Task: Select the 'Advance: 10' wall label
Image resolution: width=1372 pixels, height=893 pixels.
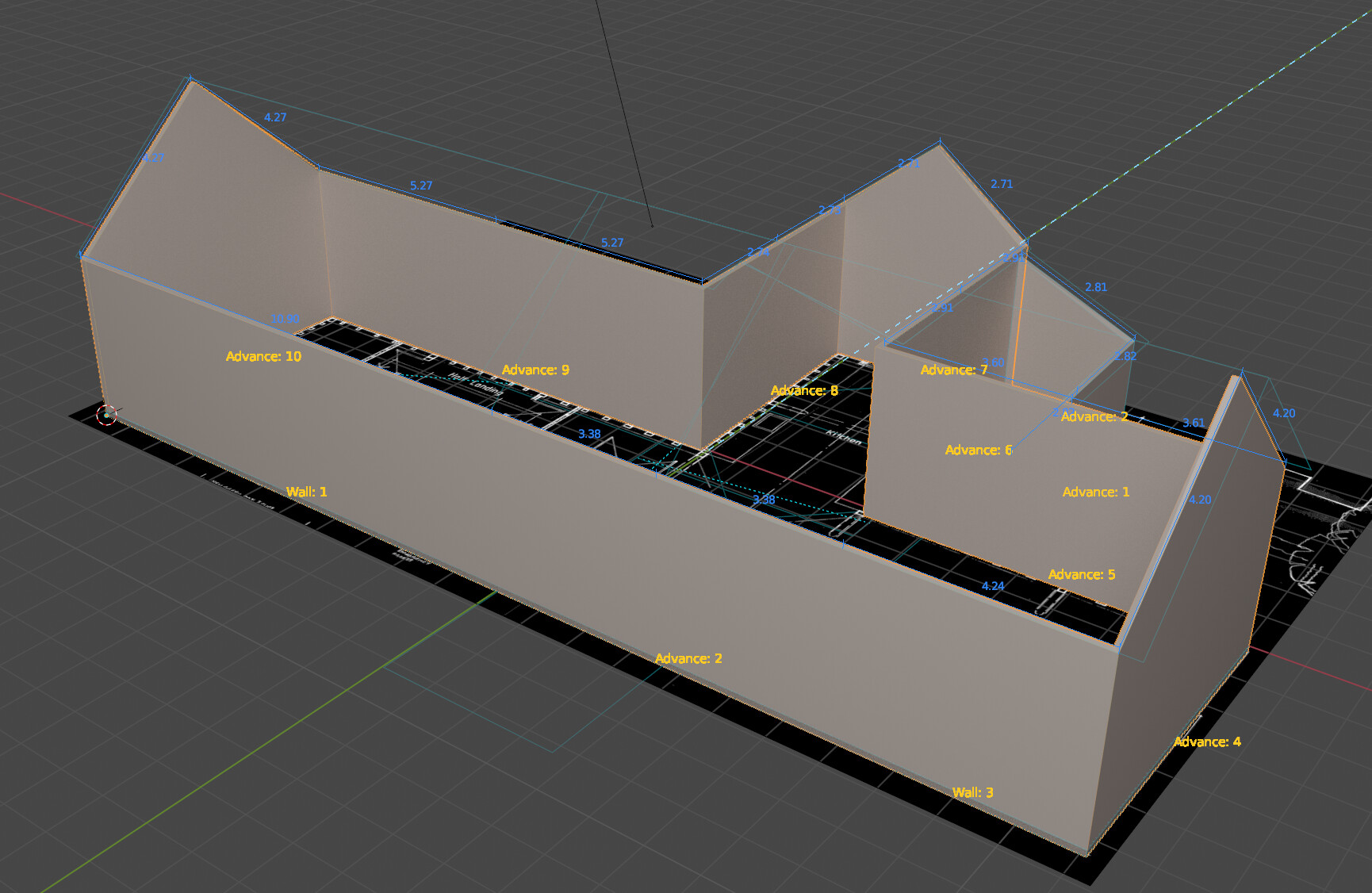Action: [x=263, y=357]
